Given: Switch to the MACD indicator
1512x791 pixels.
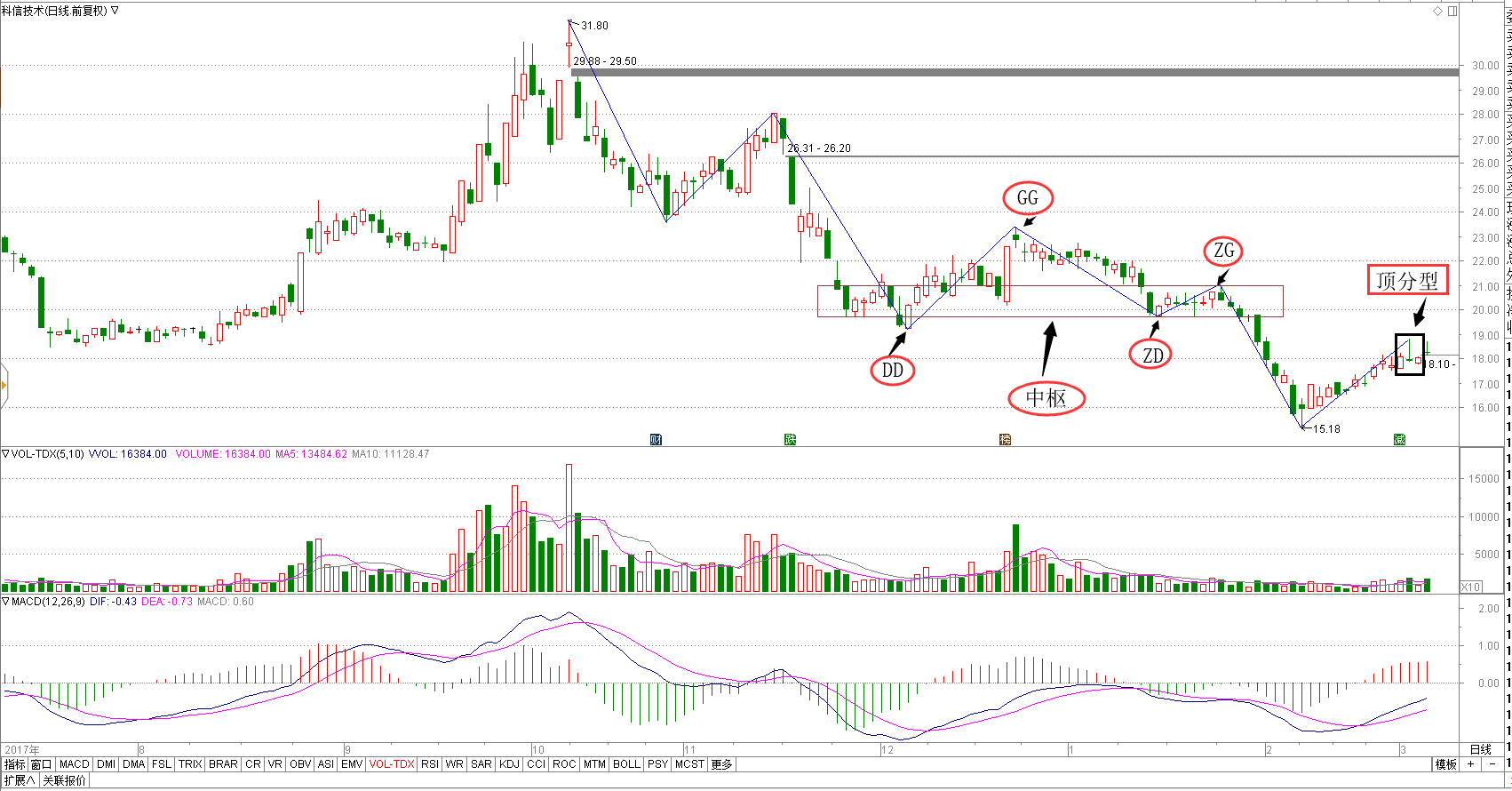Looking at the screenshot, I should pyautogui.click(x=75, y=764).
